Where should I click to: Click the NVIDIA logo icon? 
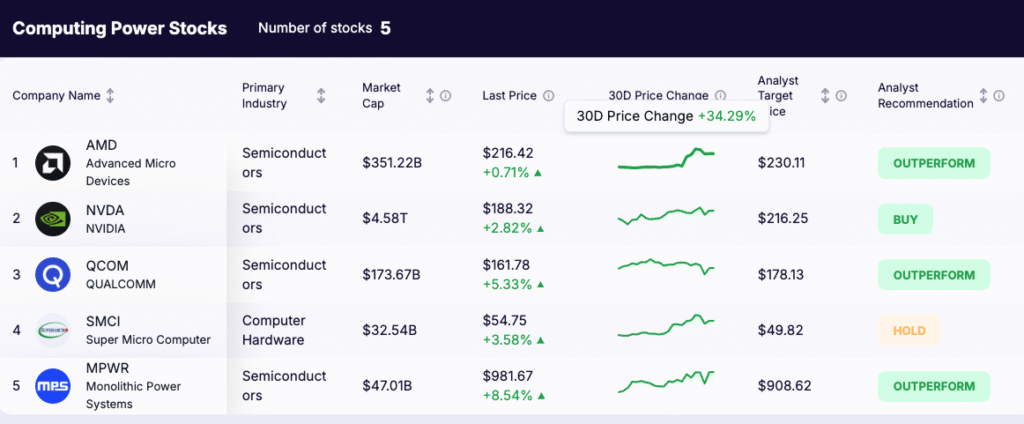tap(53, 219)
